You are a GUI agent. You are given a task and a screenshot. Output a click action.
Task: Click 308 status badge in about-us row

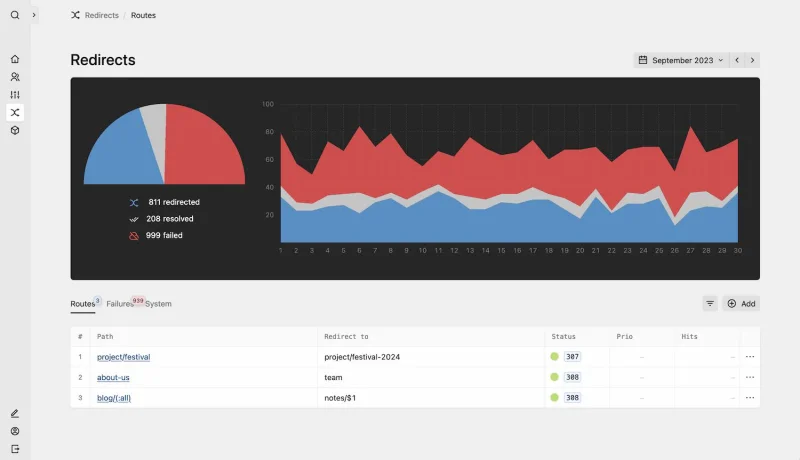point(572,377)
